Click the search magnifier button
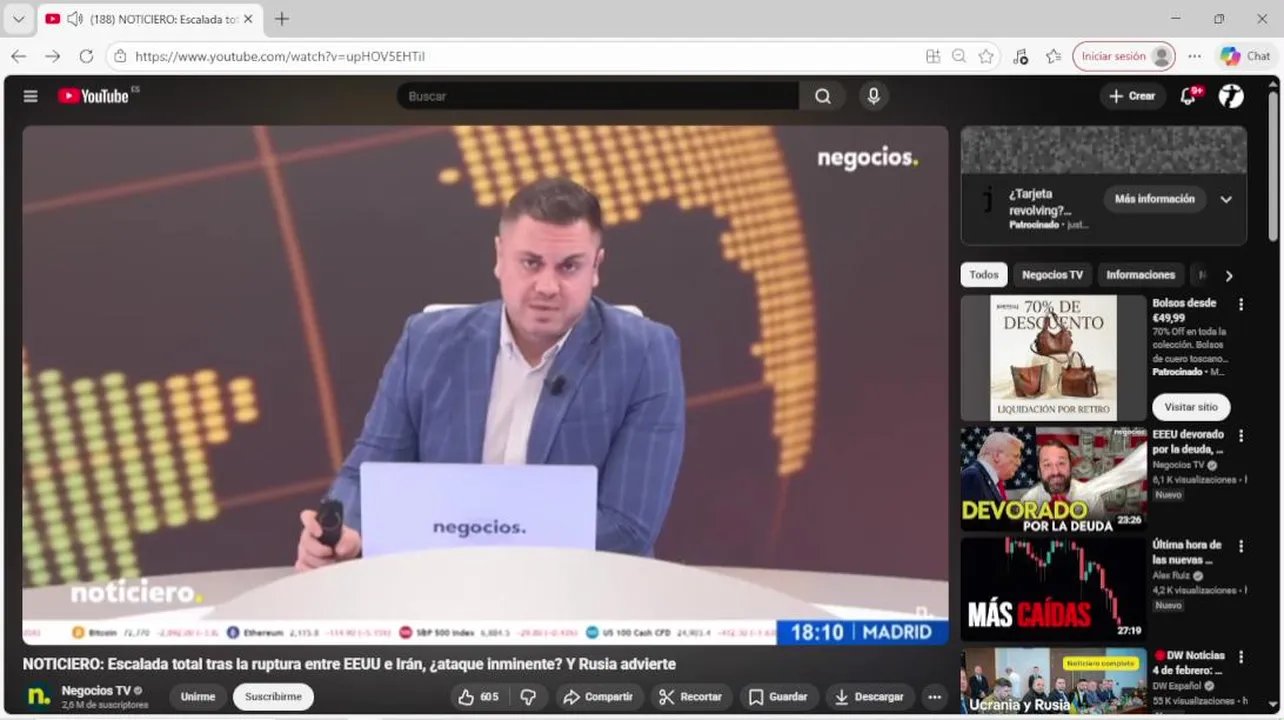Viewport: 1284px width, 720px height. 822,96
